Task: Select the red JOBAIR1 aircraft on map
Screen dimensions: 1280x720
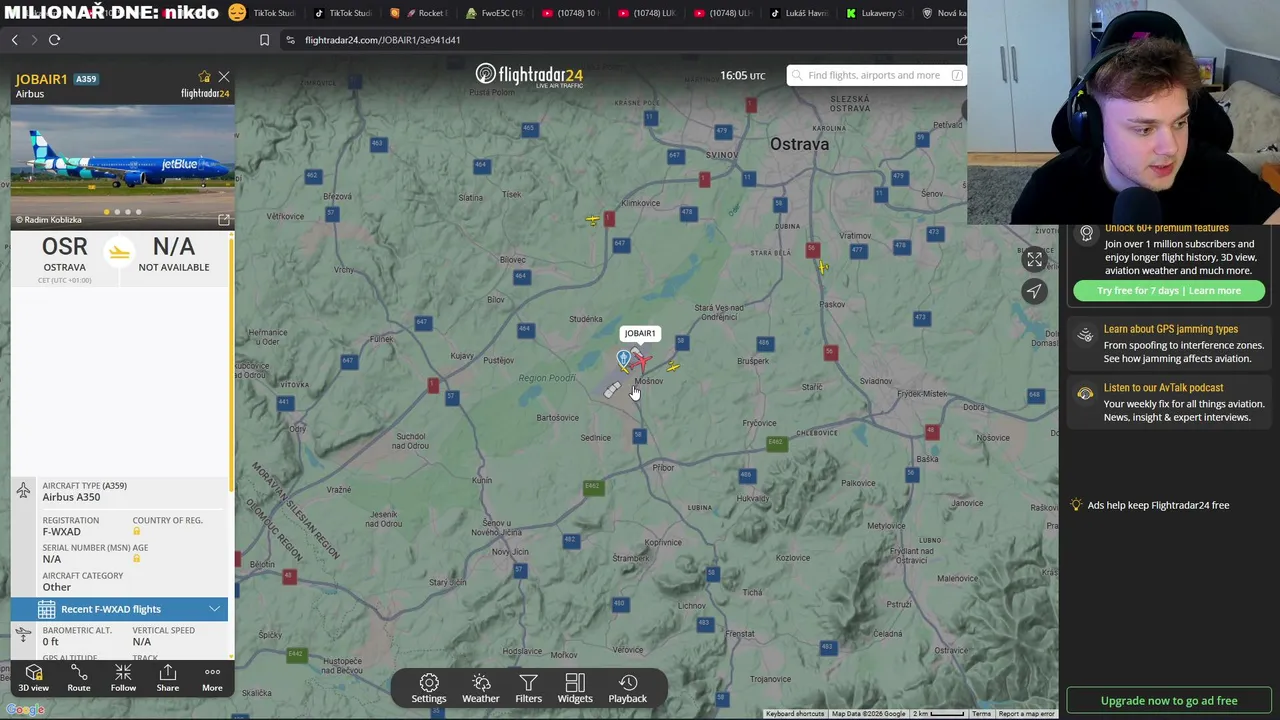Action: tap(641, 361)
